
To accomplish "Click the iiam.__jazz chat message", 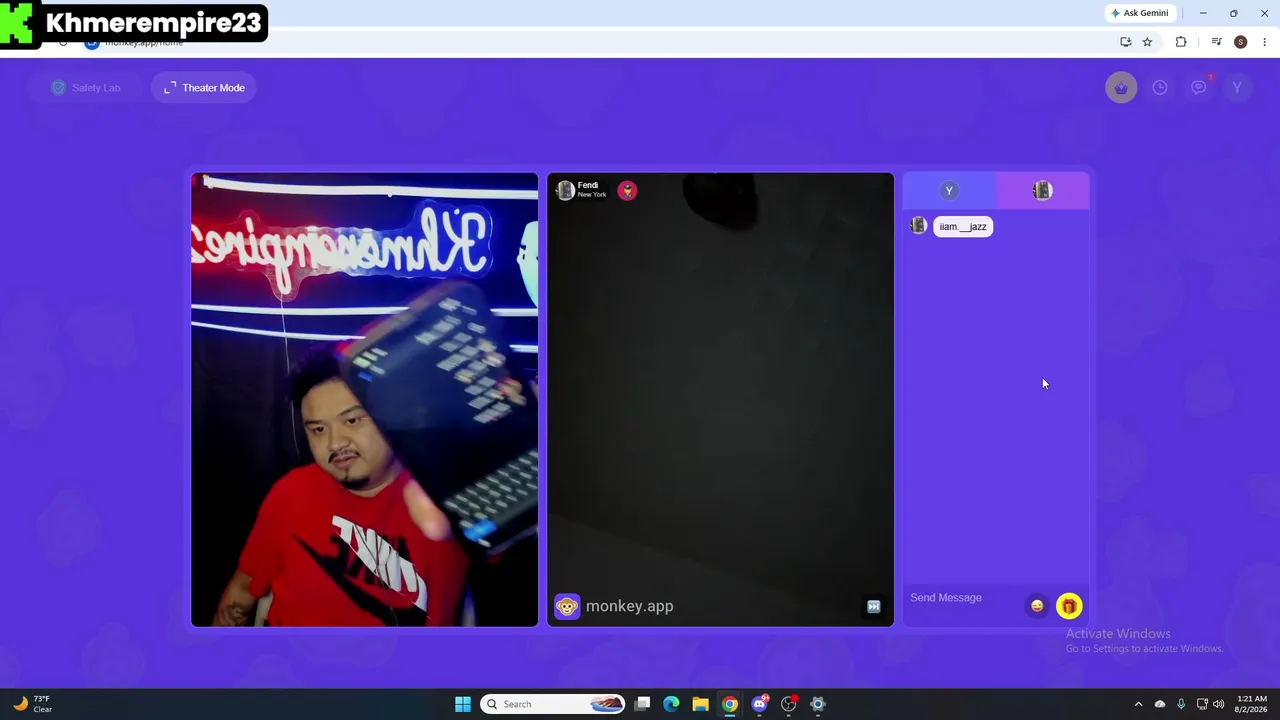I will coord(963,227).
